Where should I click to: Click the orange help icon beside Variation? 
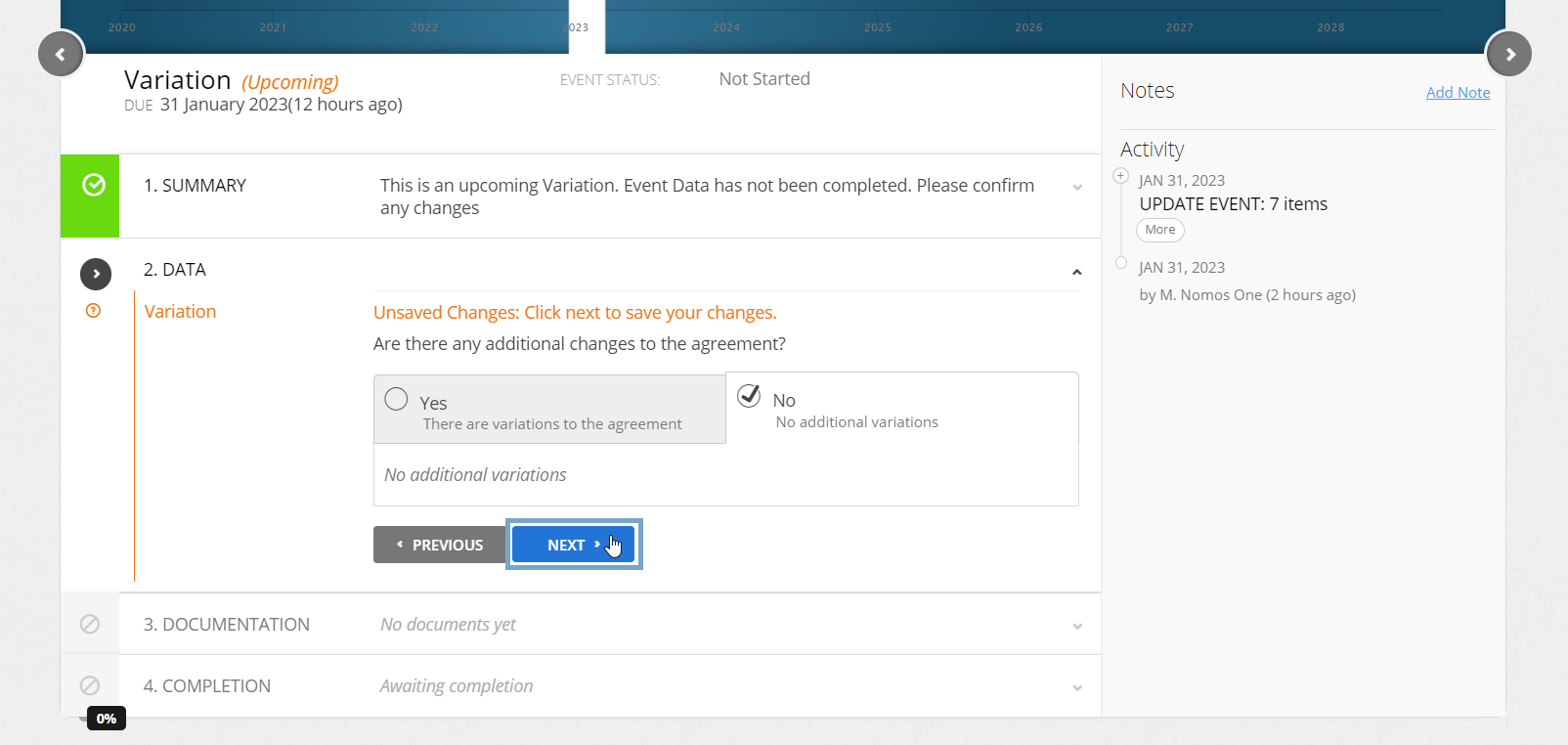pos(93,311)
